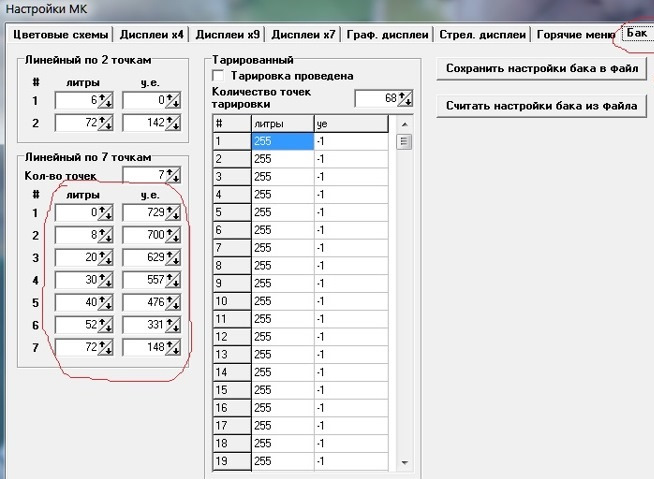Click the у.е. input field with value 142
The width and height of the screenshot is (654, 479).
[144, 123]
